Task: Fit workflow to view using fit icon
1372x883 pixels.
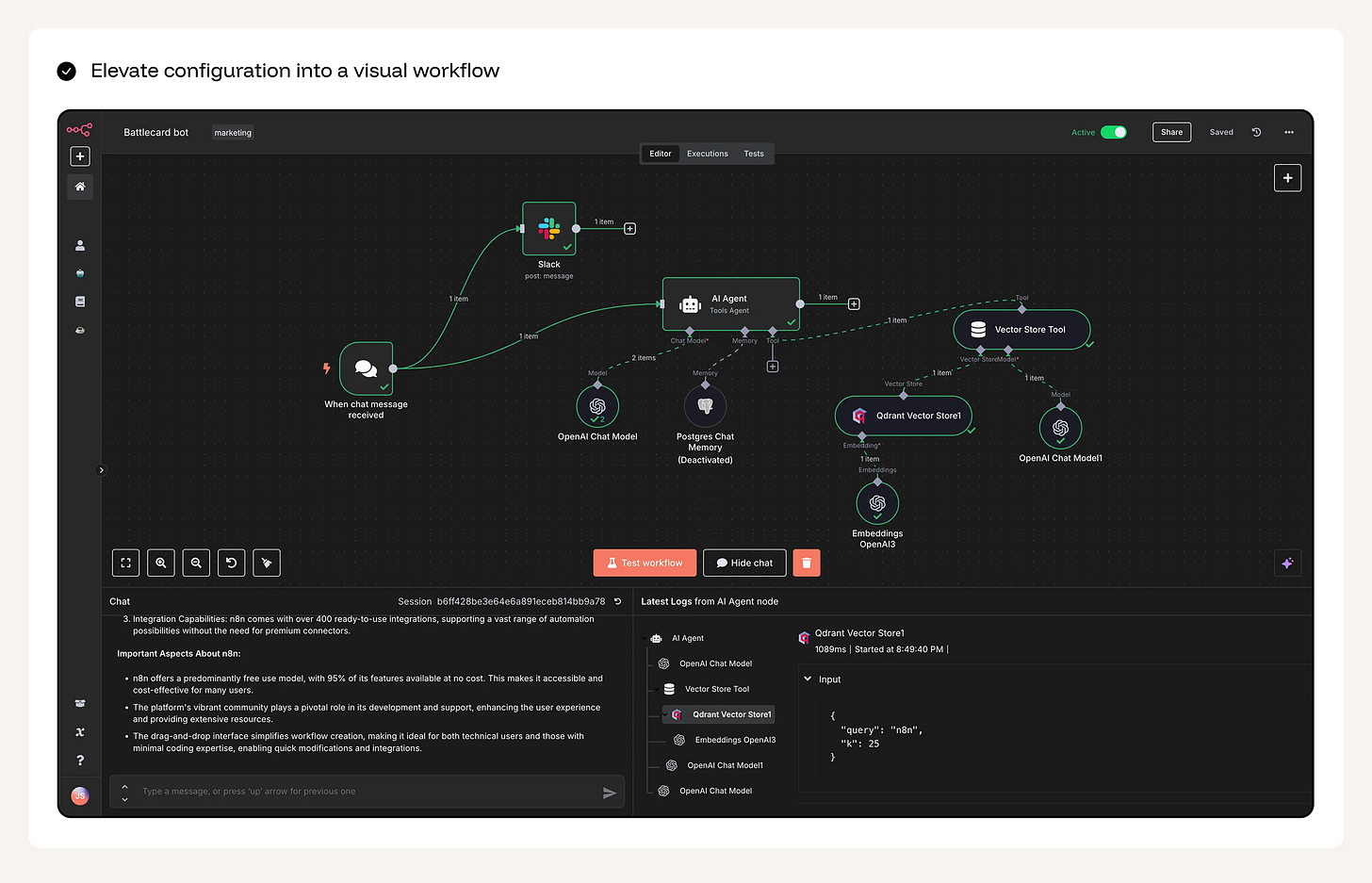Action: [x=125, y=563]
